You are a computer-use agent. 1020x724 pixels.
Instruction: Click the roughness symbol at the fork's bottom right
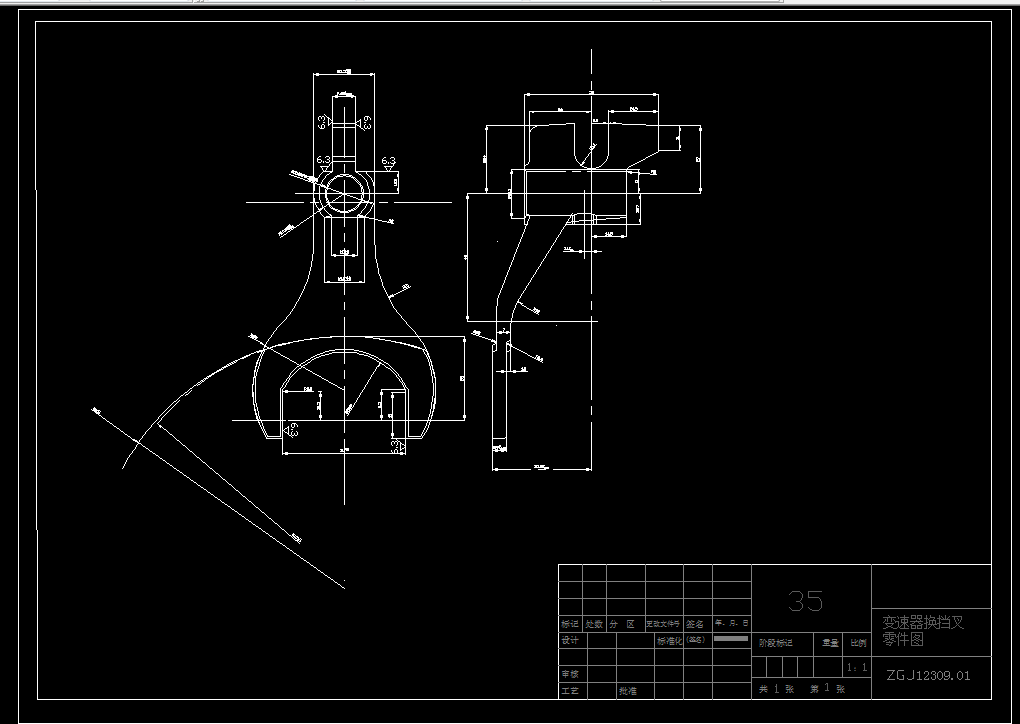tap(398, 446)
